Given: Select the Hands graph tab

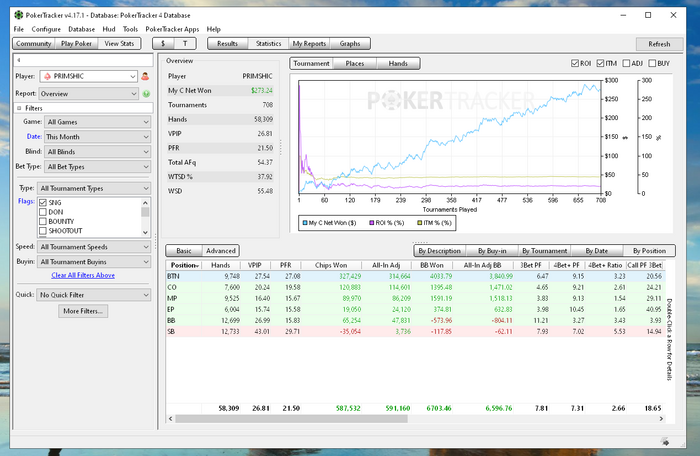Looking at the screenshot, I should click(398, 63).
